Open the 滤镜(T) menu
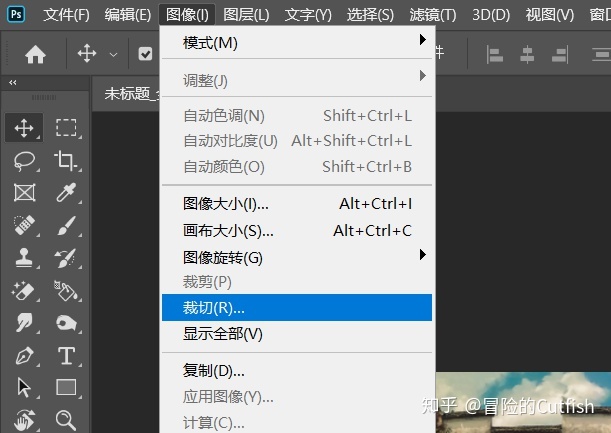This screenshot has width=611, height=433. [433, 15]
